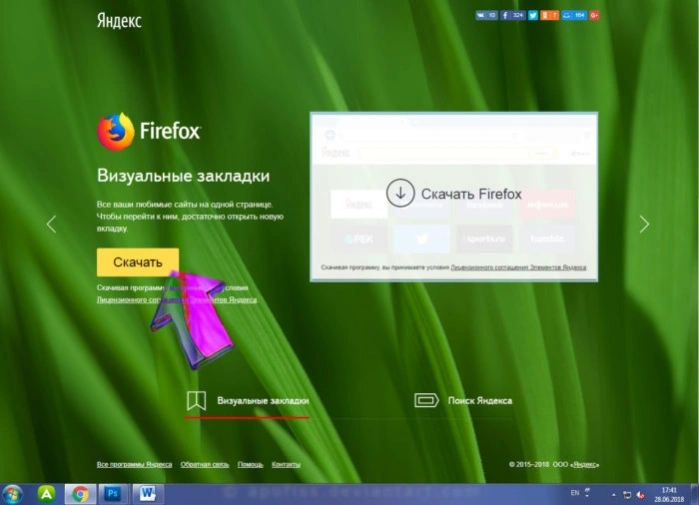This screenshot has width=699, height=505.
Task: Open the Яндекс copyright link
Action: [x=585, y=464]
